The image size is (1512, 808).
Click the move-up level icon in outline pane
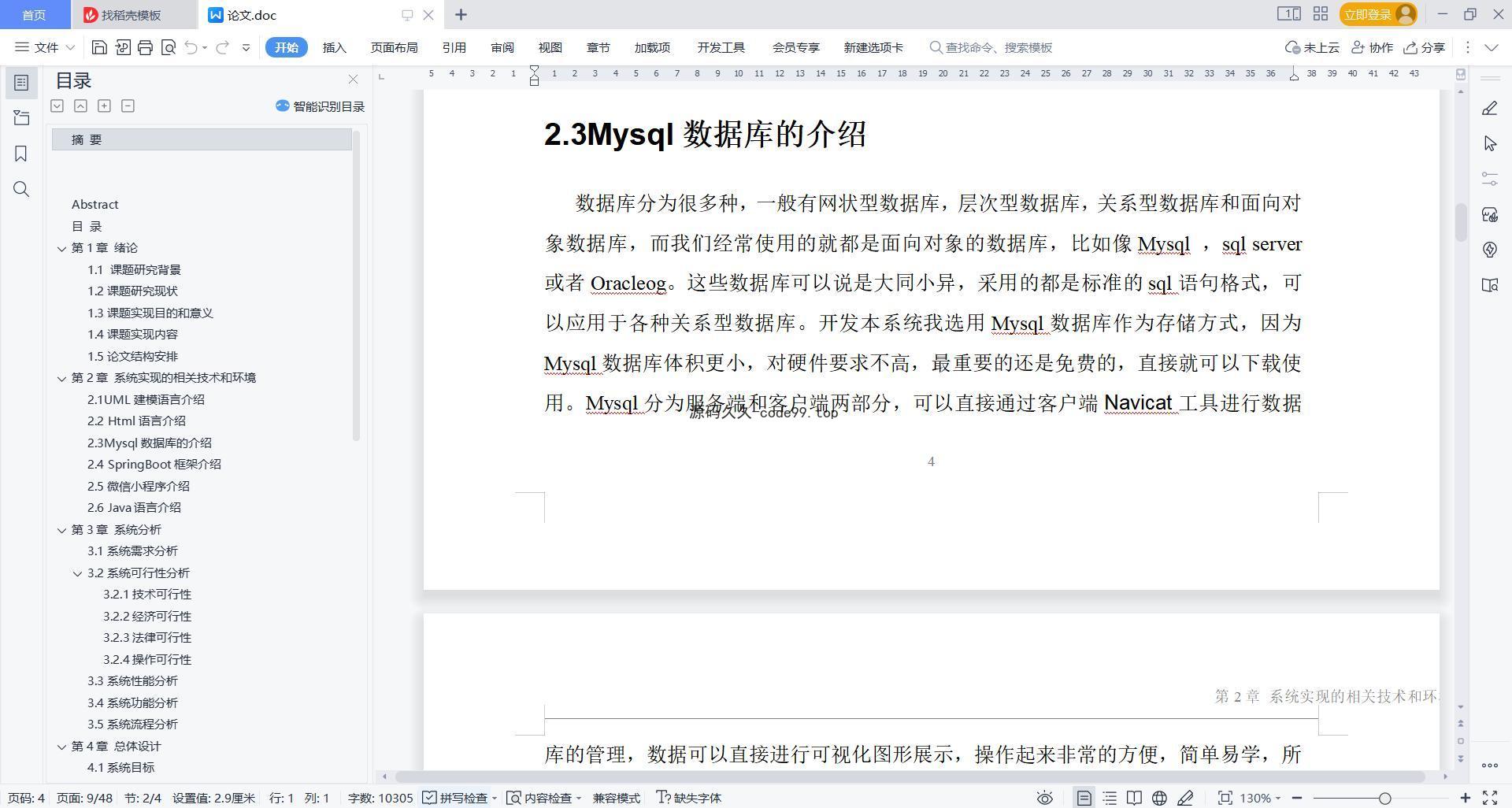pos(80,106)
